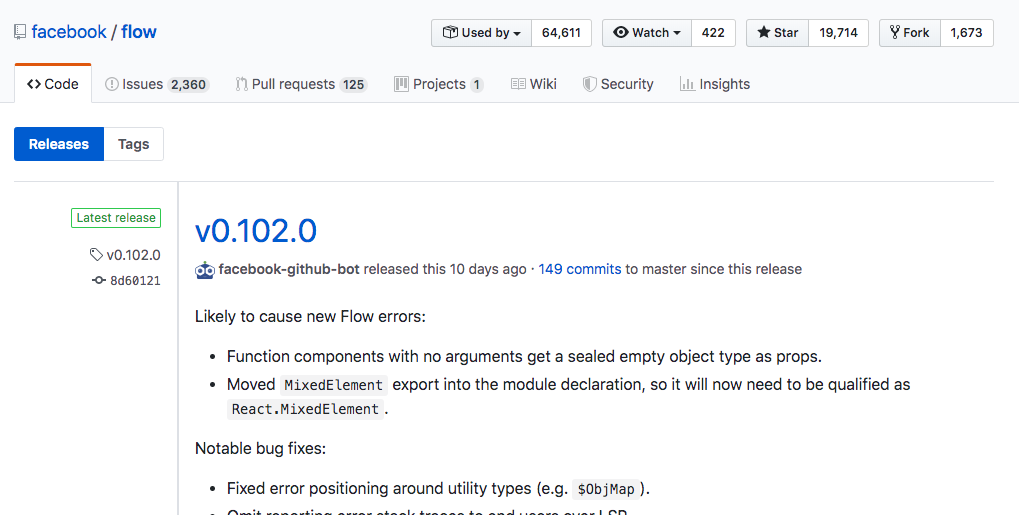
Task: Click the Security shield icon
Action: coord(590,84)
